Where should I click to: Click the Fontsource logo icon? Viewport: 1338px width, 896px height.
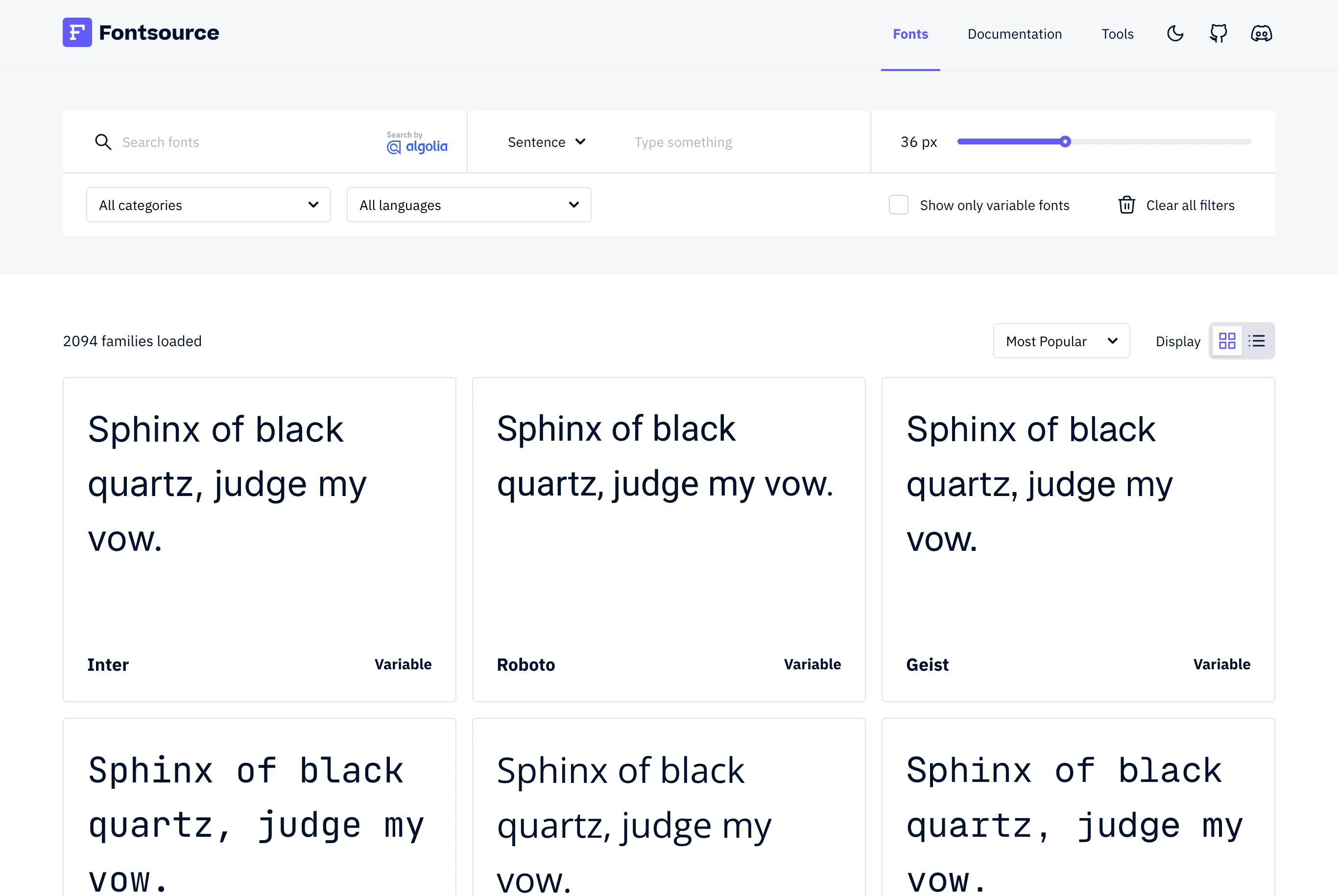click(77, 33)
